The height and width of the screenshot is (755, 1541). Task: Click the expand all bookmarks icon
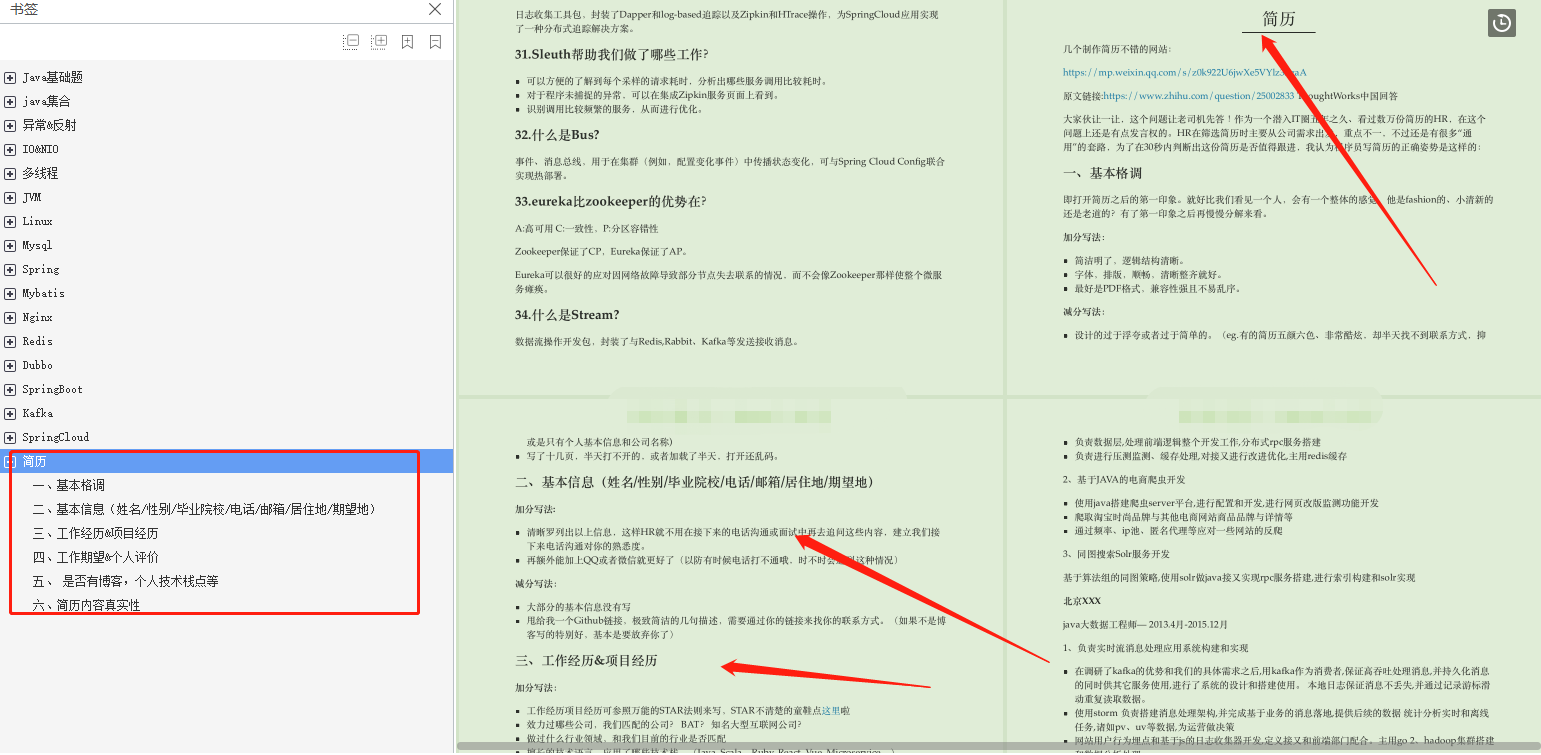[379, 42]
